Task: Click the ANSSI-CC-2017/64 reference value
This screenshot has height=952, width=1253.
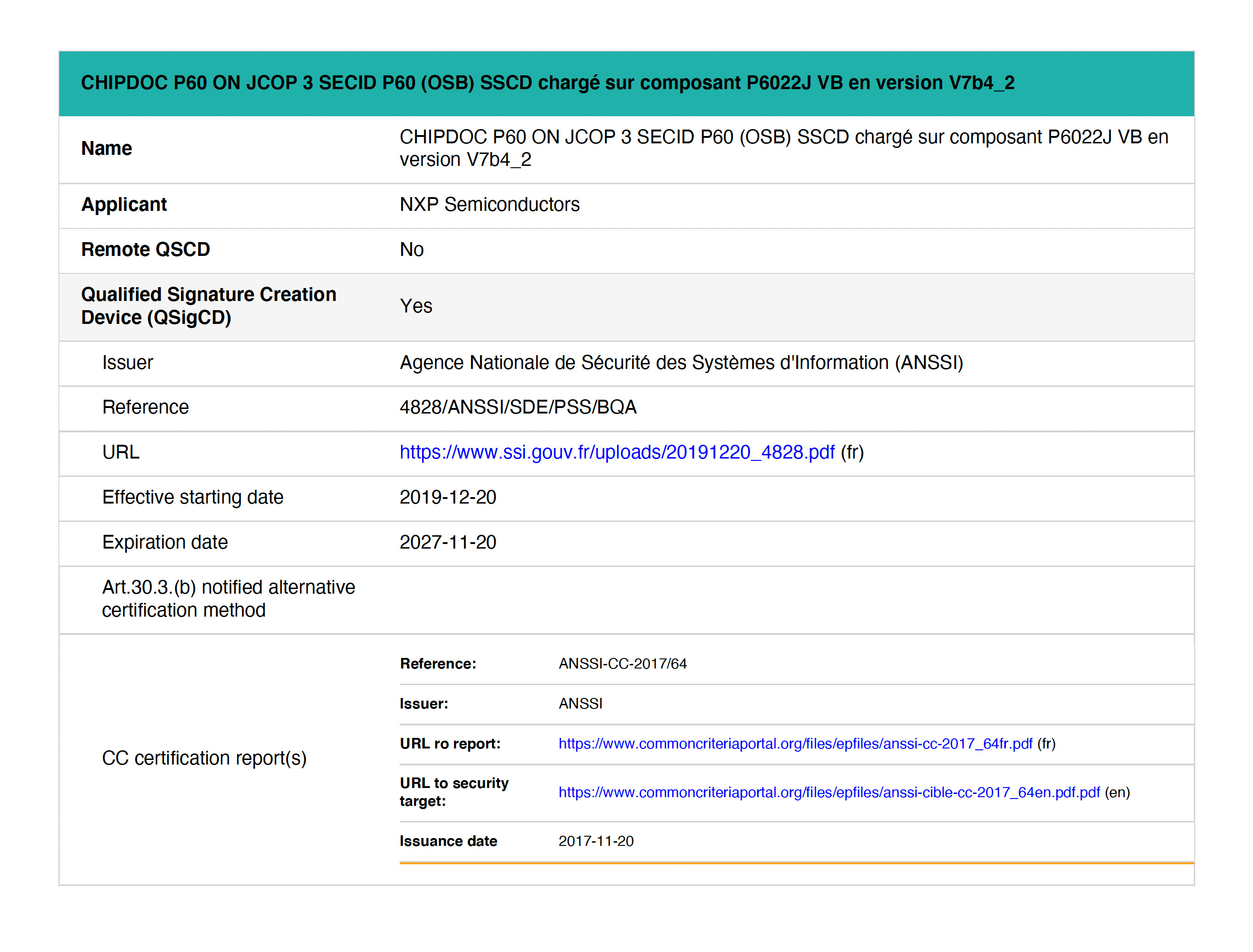Action: [x=622, y=663]
